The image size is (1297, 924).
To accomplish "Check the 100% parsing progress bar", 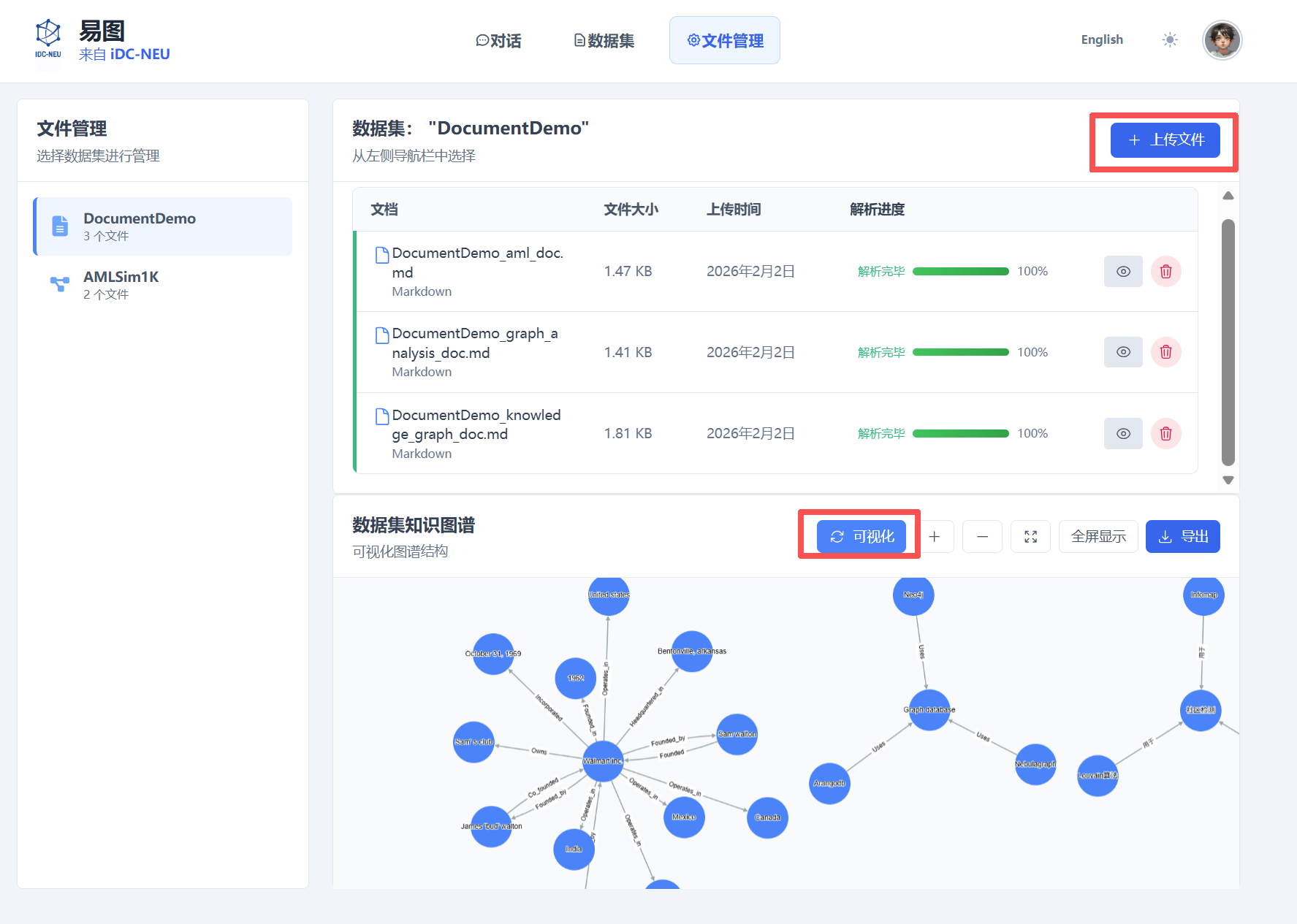I will click(961, 271).
